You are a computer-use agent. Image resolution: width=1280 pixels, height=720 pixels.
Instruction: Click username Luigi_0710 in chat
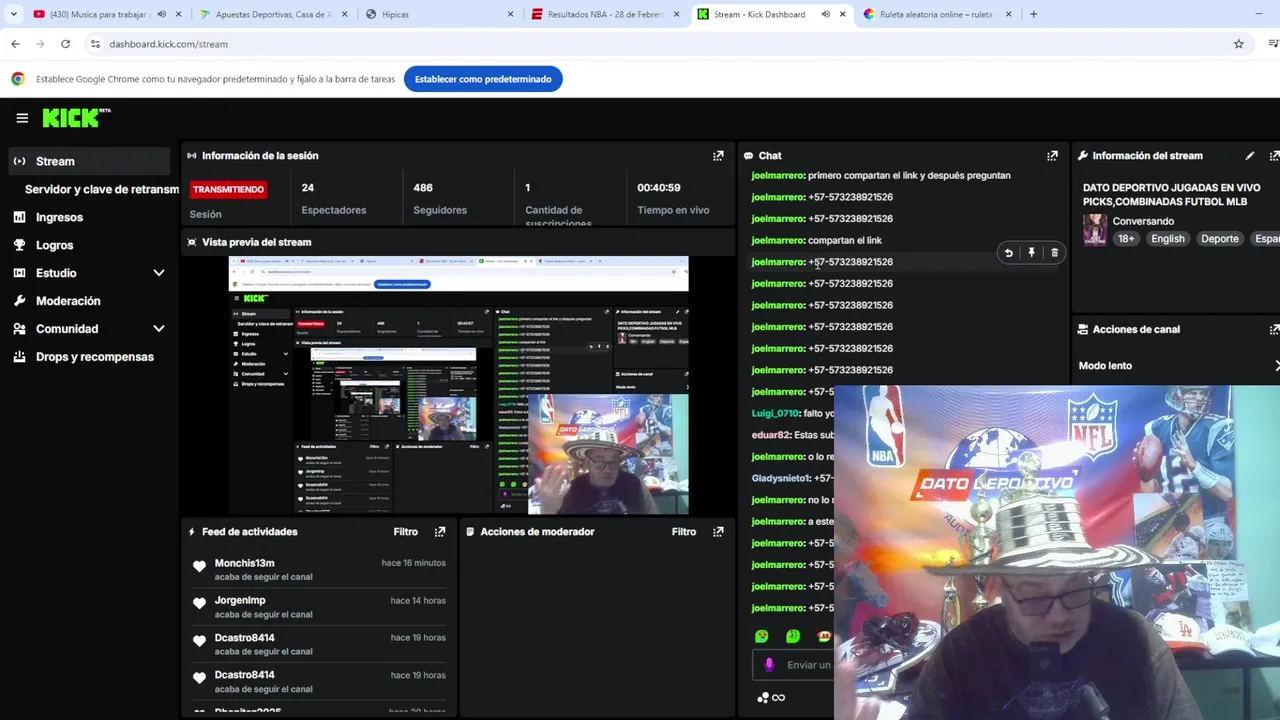775,413
